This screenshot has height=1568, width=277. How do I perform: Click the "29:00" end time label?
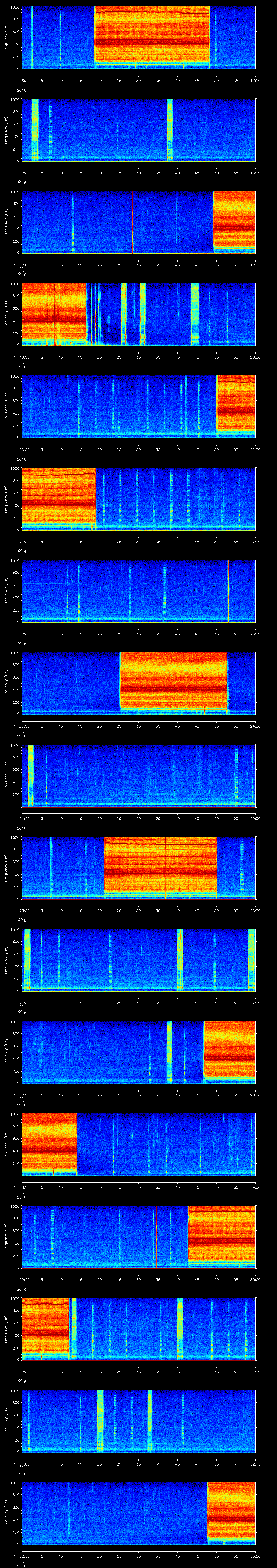[255, 1187]
